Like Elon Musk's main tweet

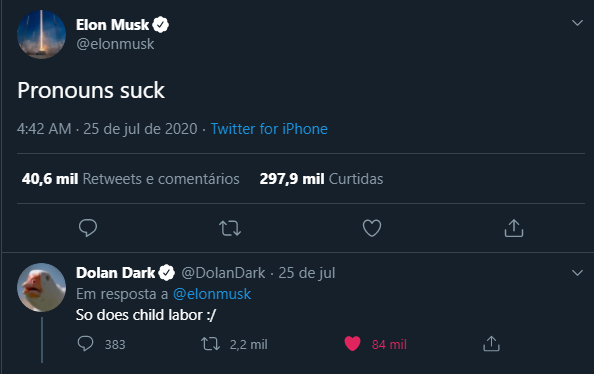(372, 228)
